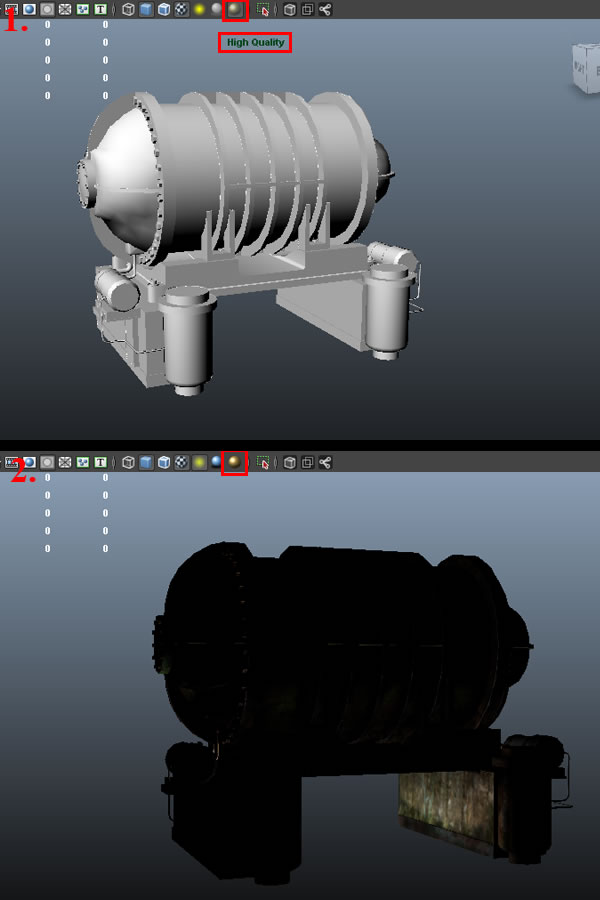Toggle Isolate Select in top viewport
600x900 pixels.
(x=263, y=9)
